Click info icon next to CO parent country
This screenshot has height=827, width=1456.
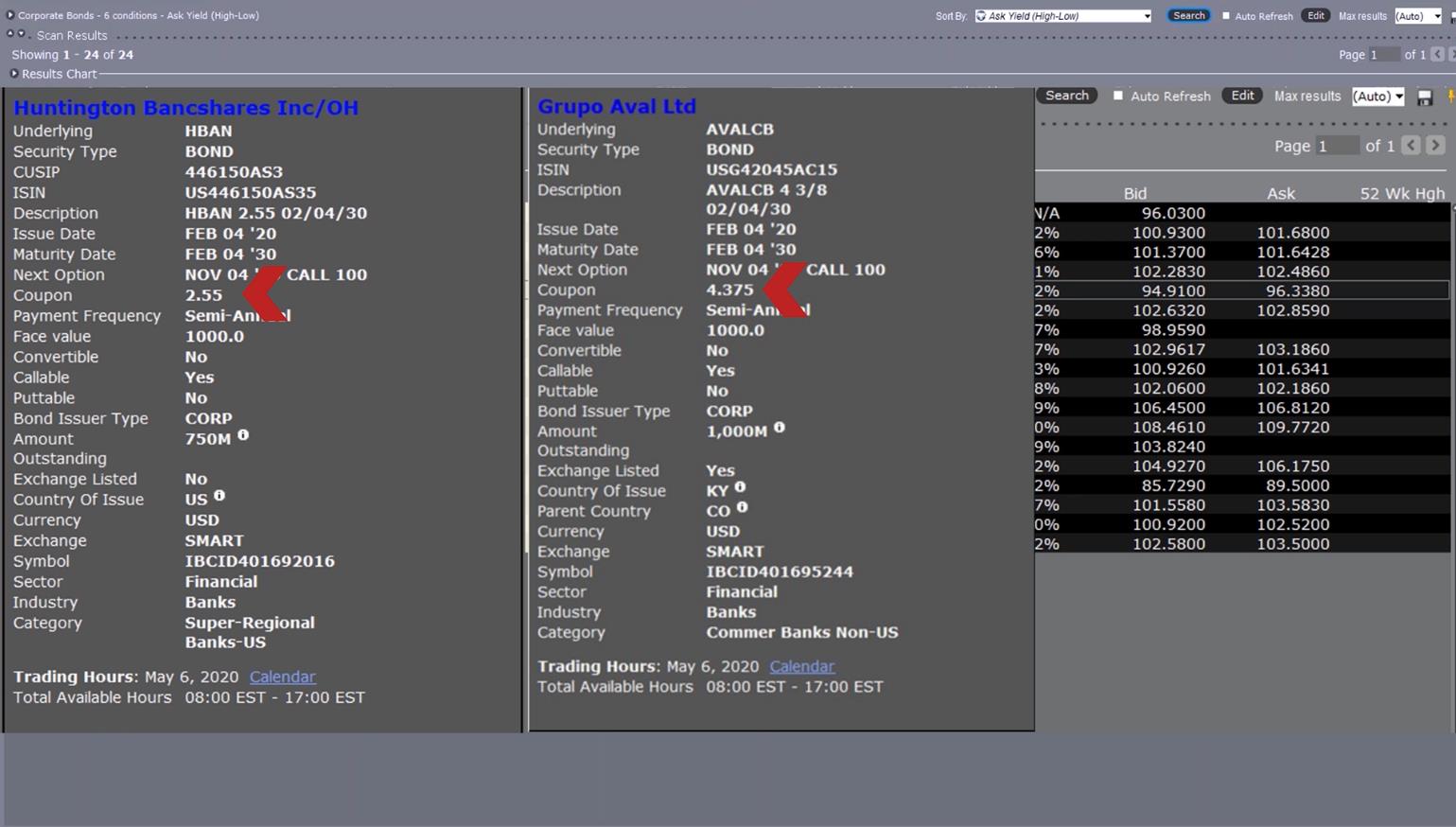pyautogui.click(x=743, y=507)
